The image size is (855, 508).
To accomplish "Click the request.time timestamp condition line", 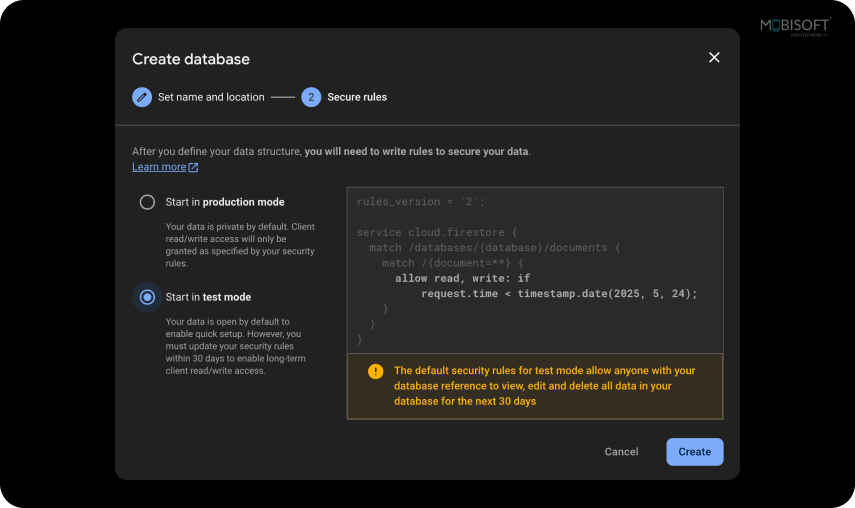I will [559, 294].
